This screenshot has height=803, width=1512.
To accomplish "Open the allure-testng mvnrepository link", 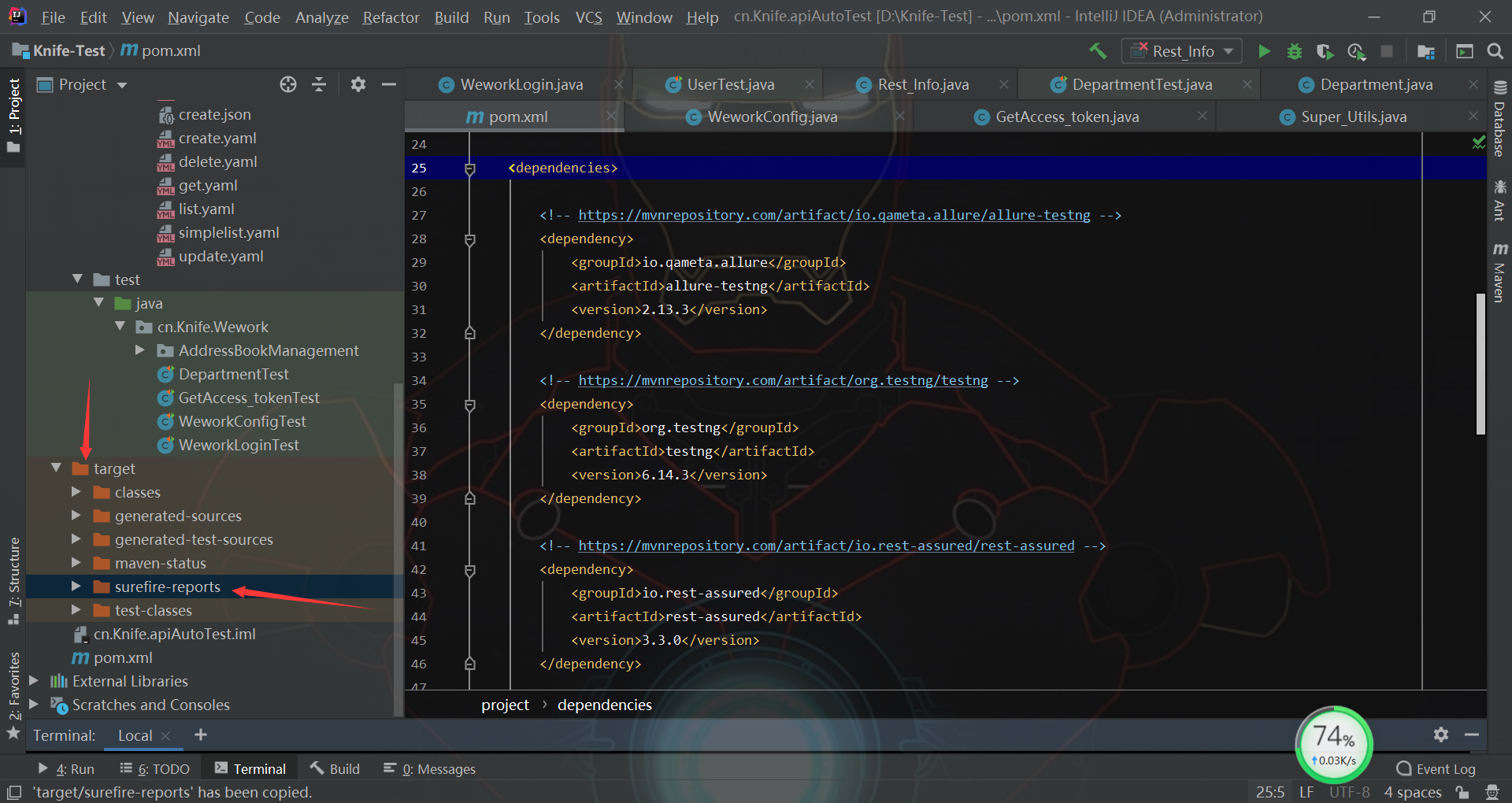I will [834, 215].
